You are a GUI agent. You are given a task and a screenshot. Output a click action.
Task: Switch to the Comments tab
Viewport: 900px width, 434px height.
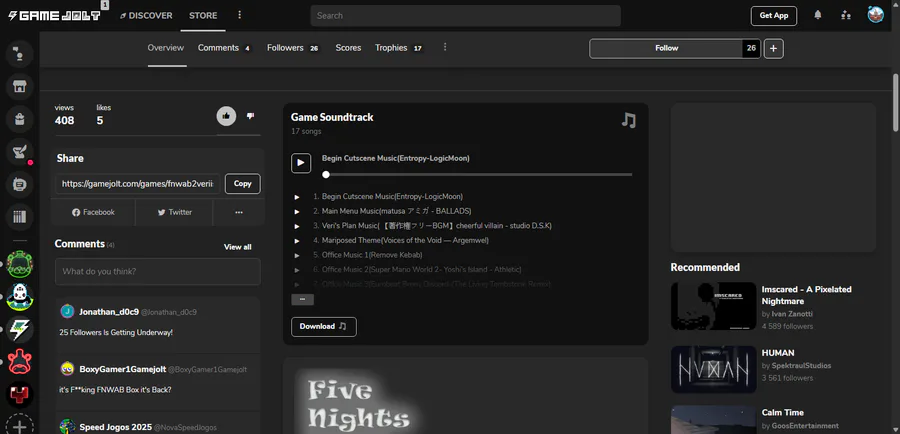(224, 48)
